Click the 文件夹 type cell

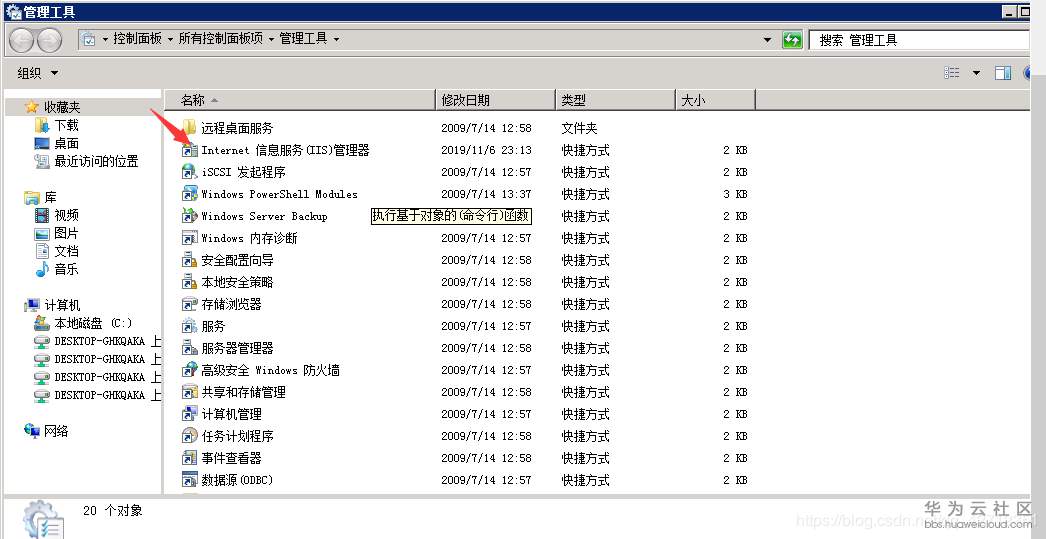(579, 128)
